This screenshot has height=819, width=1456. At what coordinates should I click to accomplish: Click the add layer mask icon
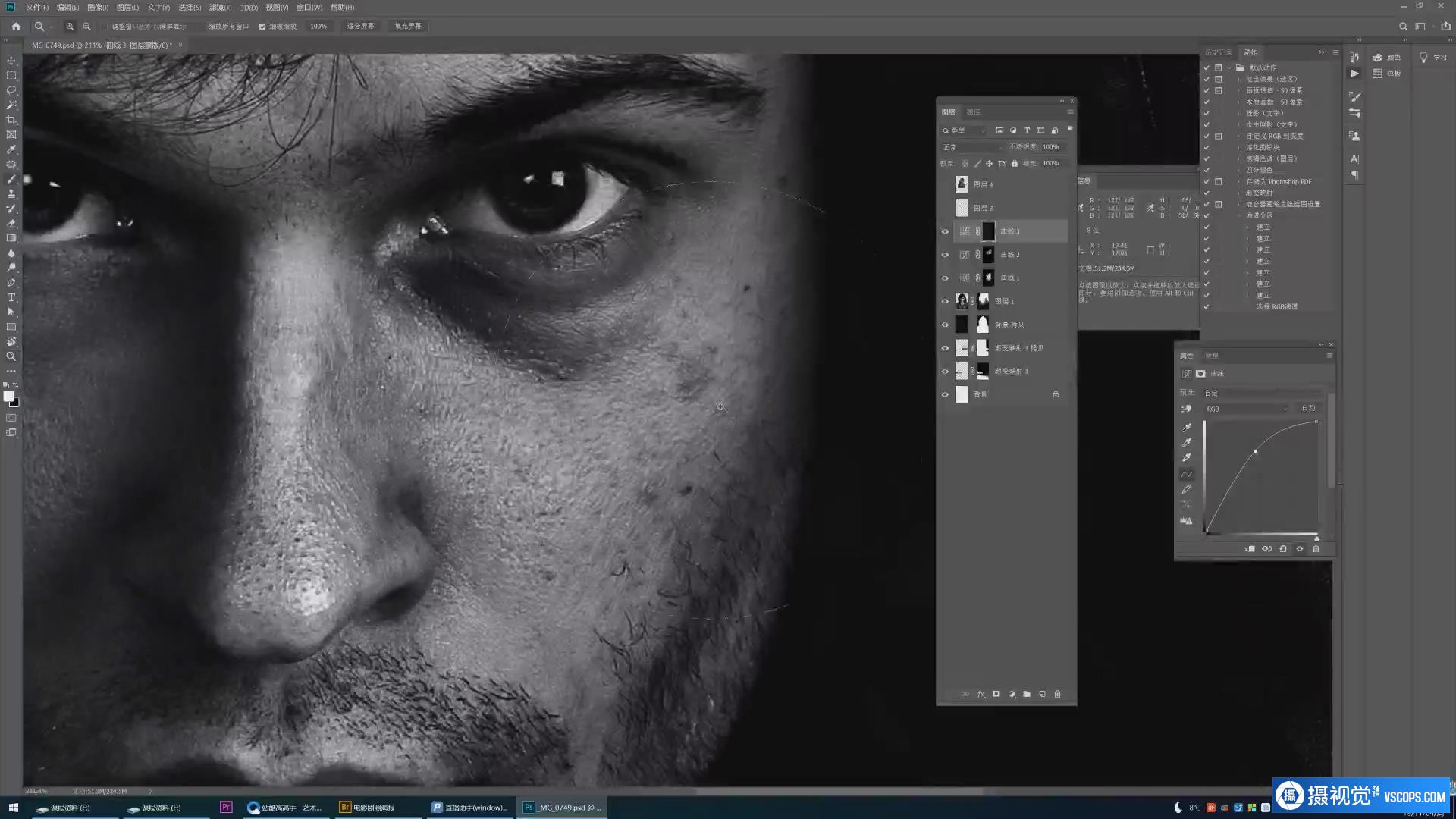(x=996, y=694)
